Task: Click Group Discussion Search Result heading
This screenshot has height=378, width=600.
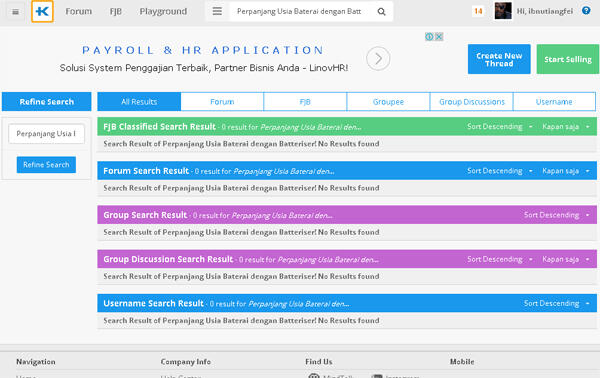Action: (x=168, y=259)
